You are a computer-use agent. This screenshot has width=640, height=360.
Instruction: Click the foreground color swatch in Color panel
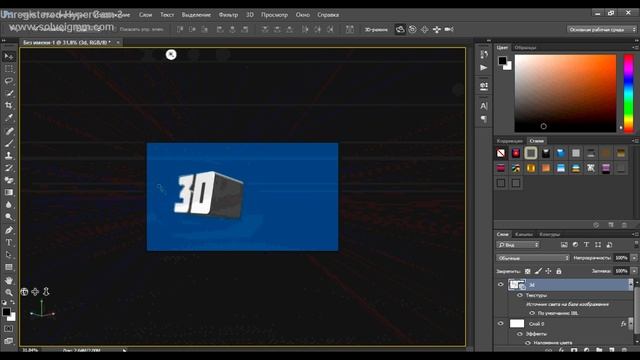pyautogui.click(x=502, y=61)
